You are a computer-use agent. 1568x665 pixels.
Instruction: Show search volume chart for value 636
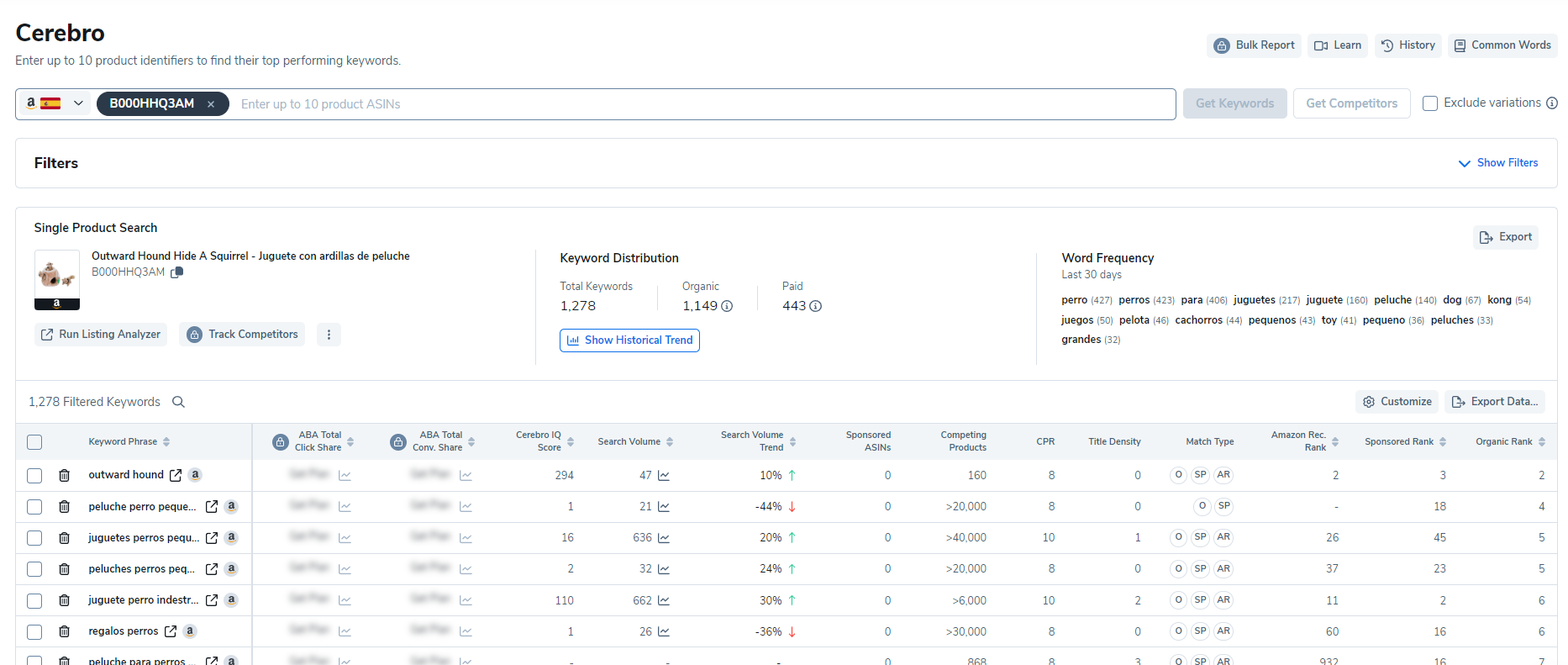point(664,538)
